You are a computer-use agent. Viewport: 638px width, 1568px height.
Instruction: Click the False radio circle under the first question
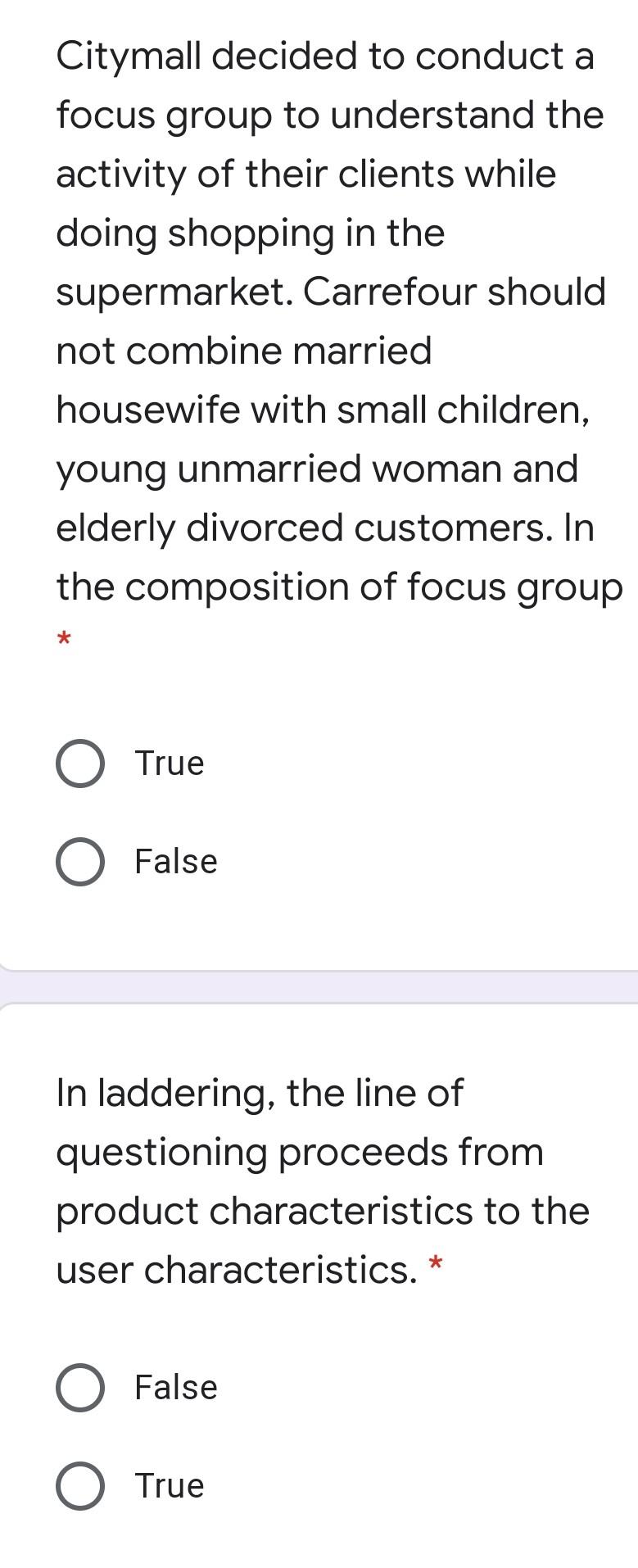tap(80, 861)
